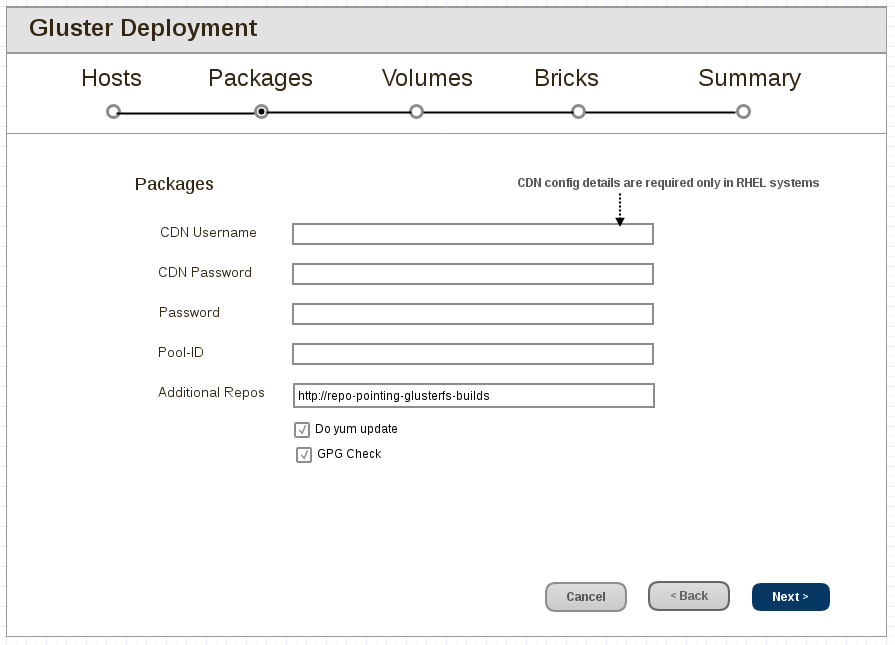Click inside the CDN Username field
Image resolution: width=895 pixels, height=645 pixels.
pyautogui.click(x=472, y=233)
